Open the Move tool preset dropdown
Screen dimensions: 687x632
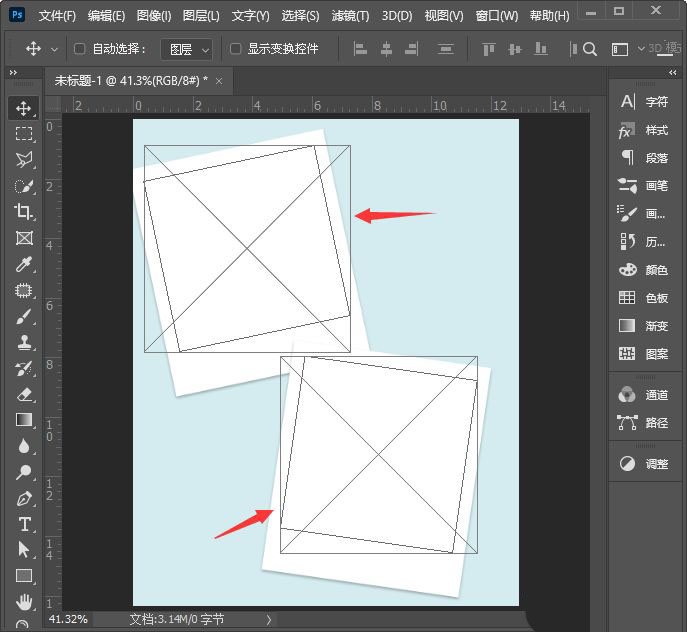(53, 49)
